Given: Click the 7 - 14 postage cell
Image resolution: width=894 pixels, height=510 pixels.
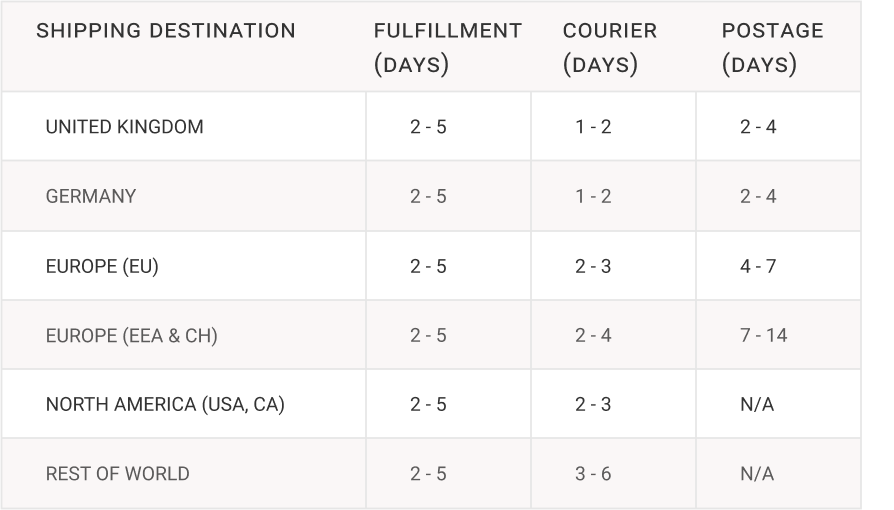Looking at the screenshot, I should click(x=763, y=335).
